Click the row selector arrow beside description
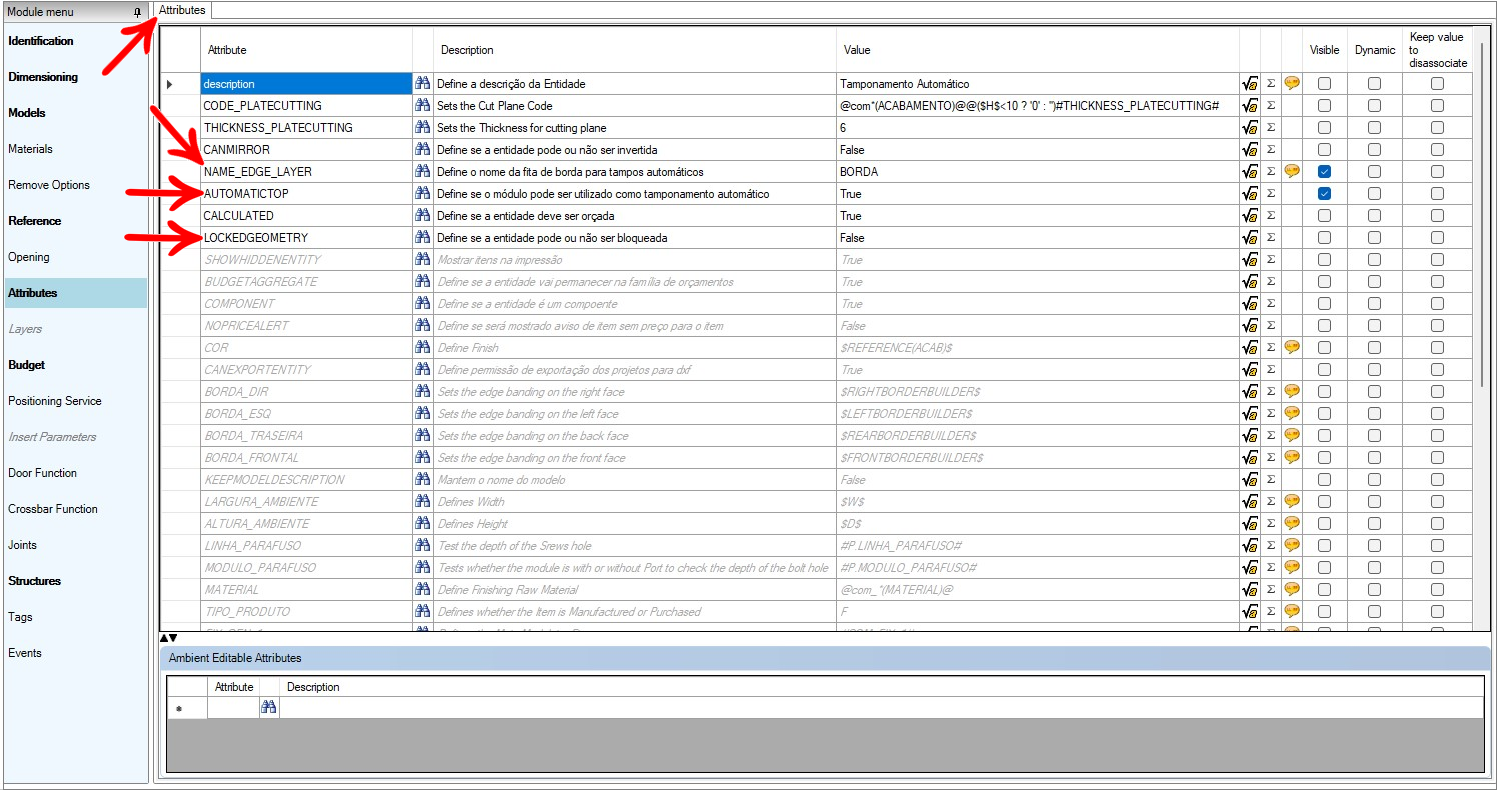Viewport: 1504px width, 796px height. 170,84
